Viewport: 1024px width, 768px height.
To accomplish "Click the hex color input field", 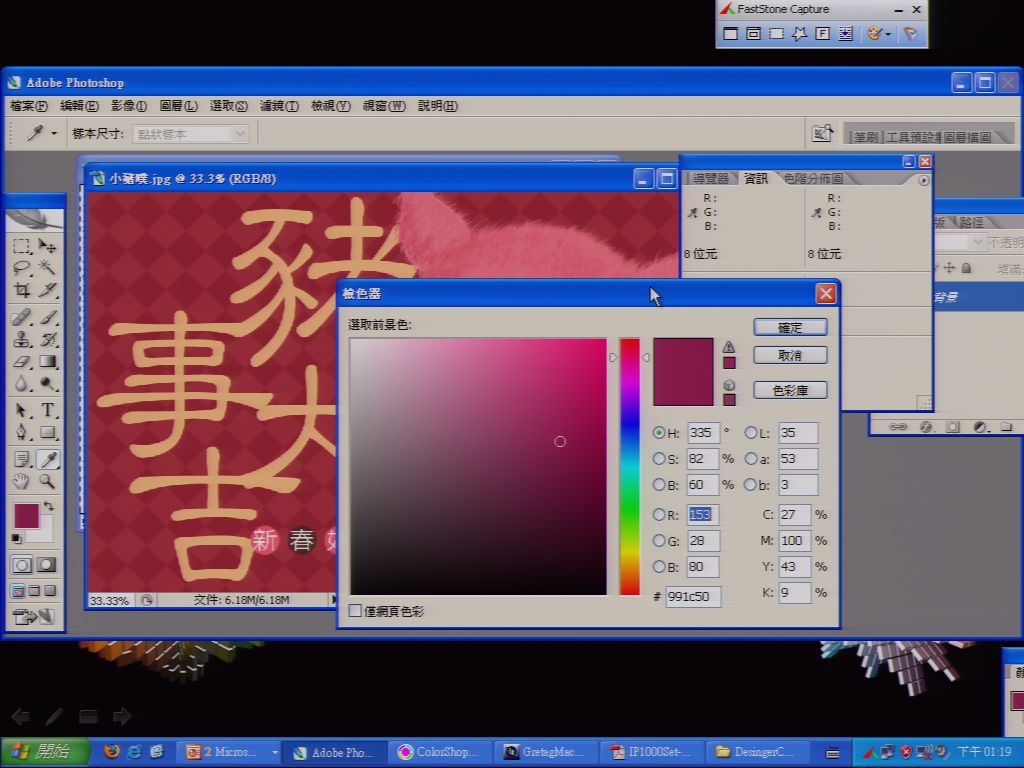I will coord(693,596).
